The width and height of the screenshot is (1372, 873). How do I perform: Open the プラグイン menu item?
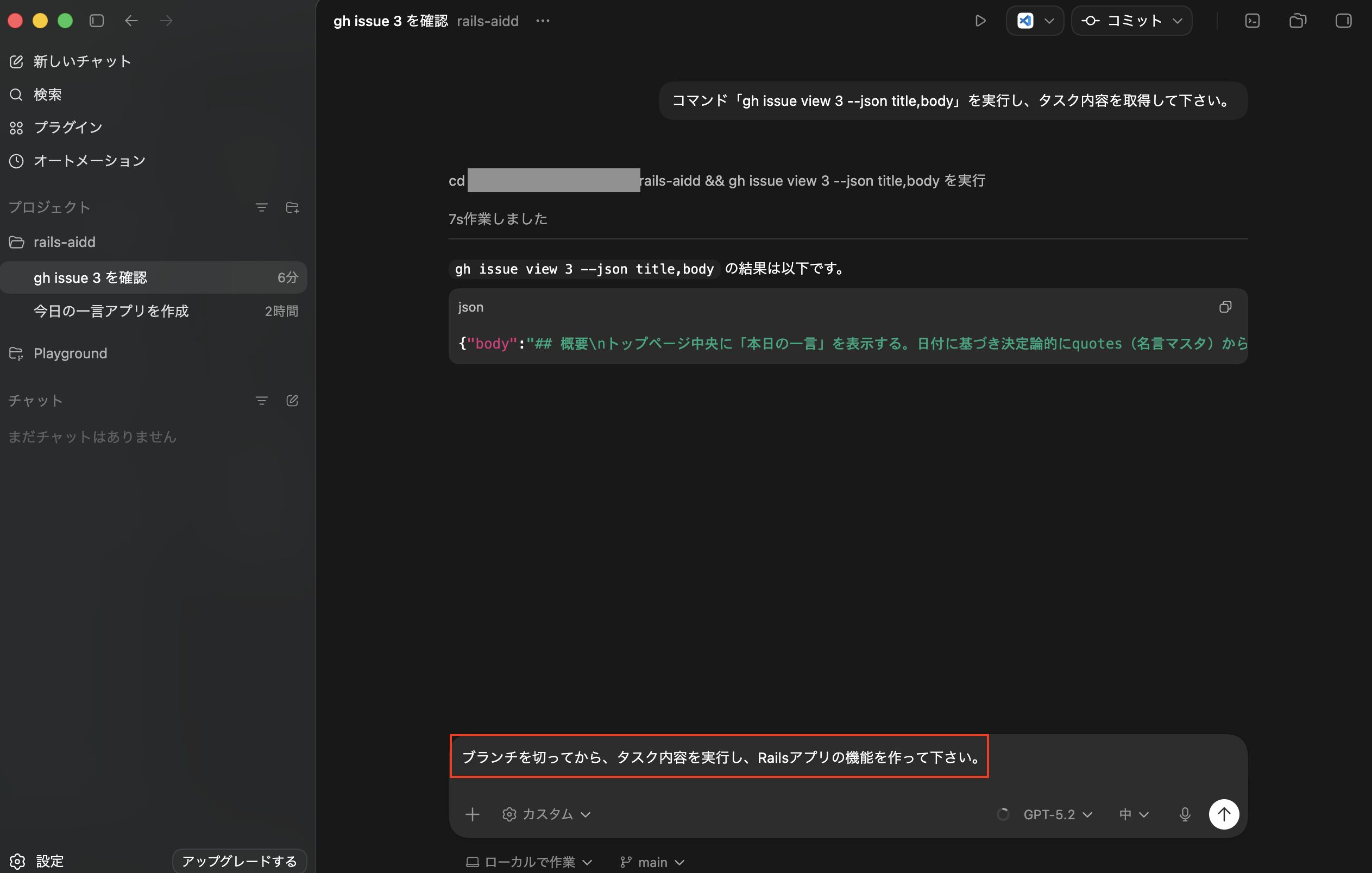coord(68,128)
